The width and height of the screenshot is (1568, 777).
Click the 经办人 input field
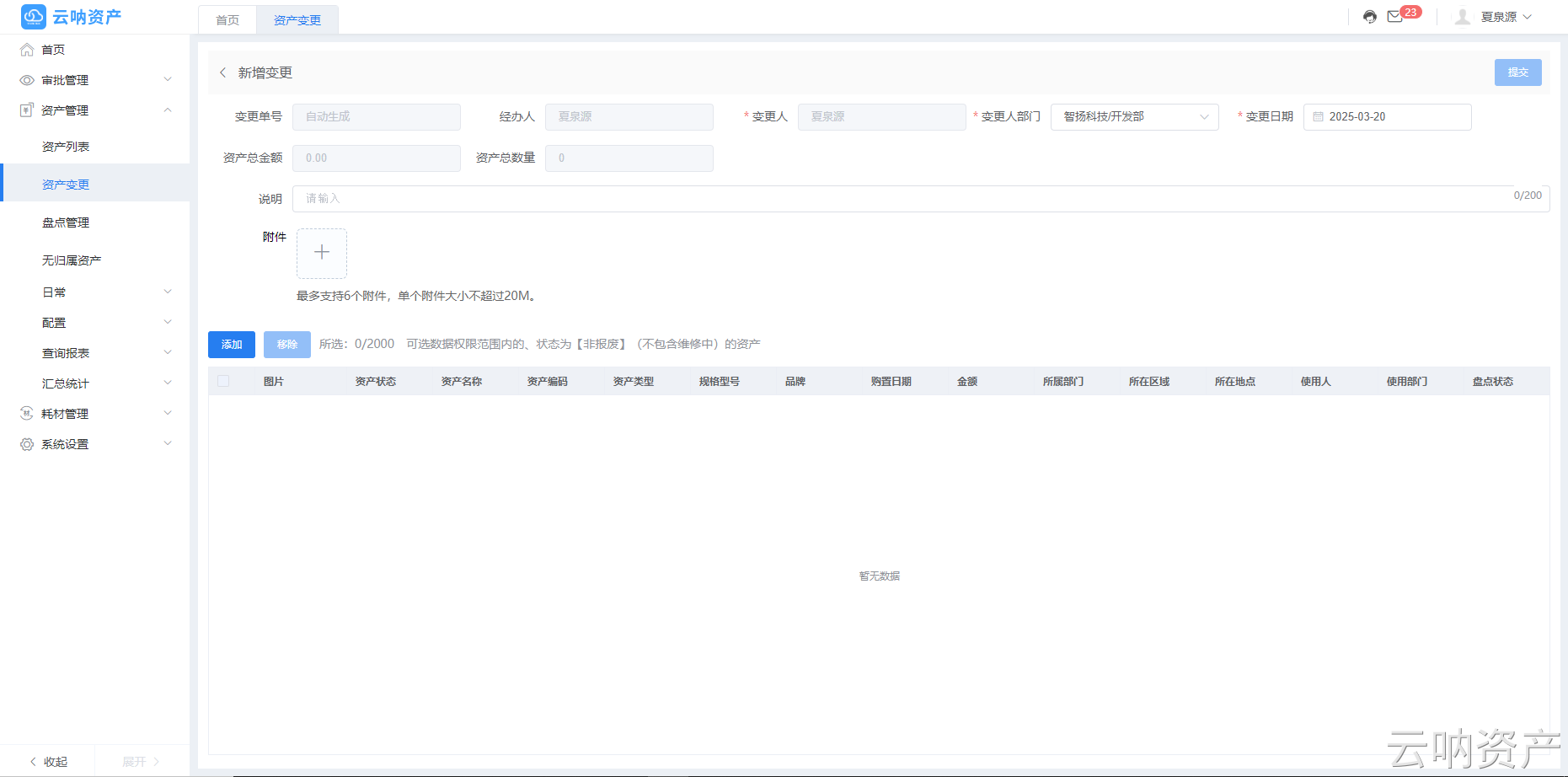tap(629, 117)
